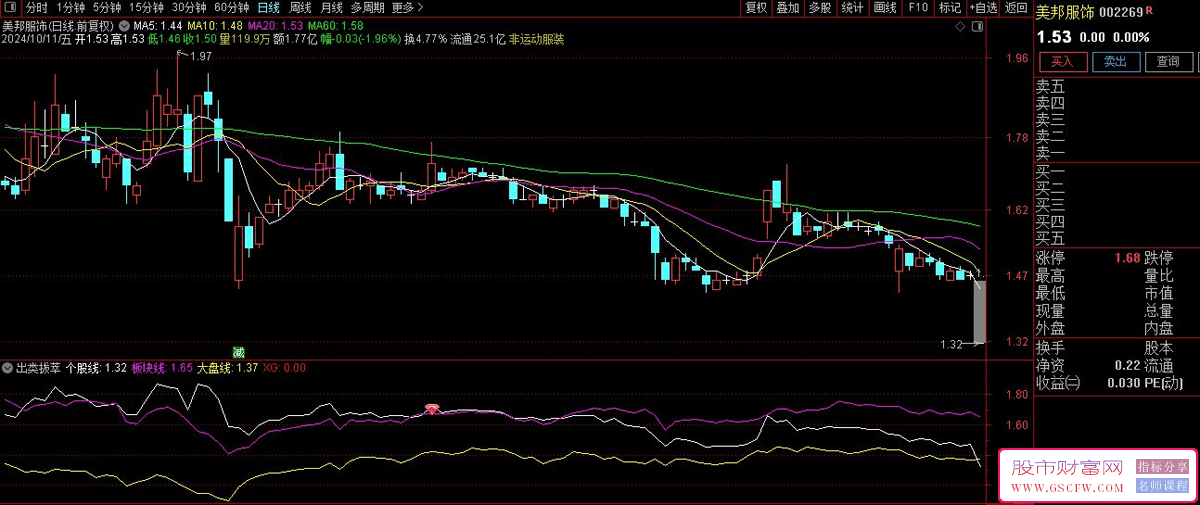Switch chart to 30分钟 period
Screen dimensions: 1200x505
[x=189, y=7]
